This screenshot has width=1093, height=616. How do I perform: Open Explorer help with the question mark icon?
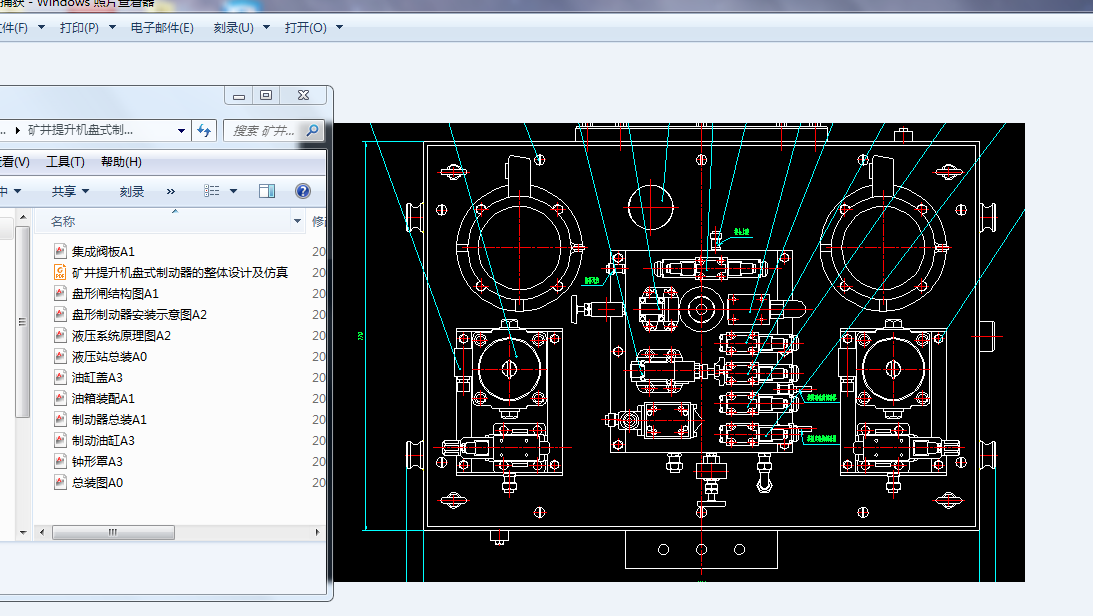[x=303, y=191]
